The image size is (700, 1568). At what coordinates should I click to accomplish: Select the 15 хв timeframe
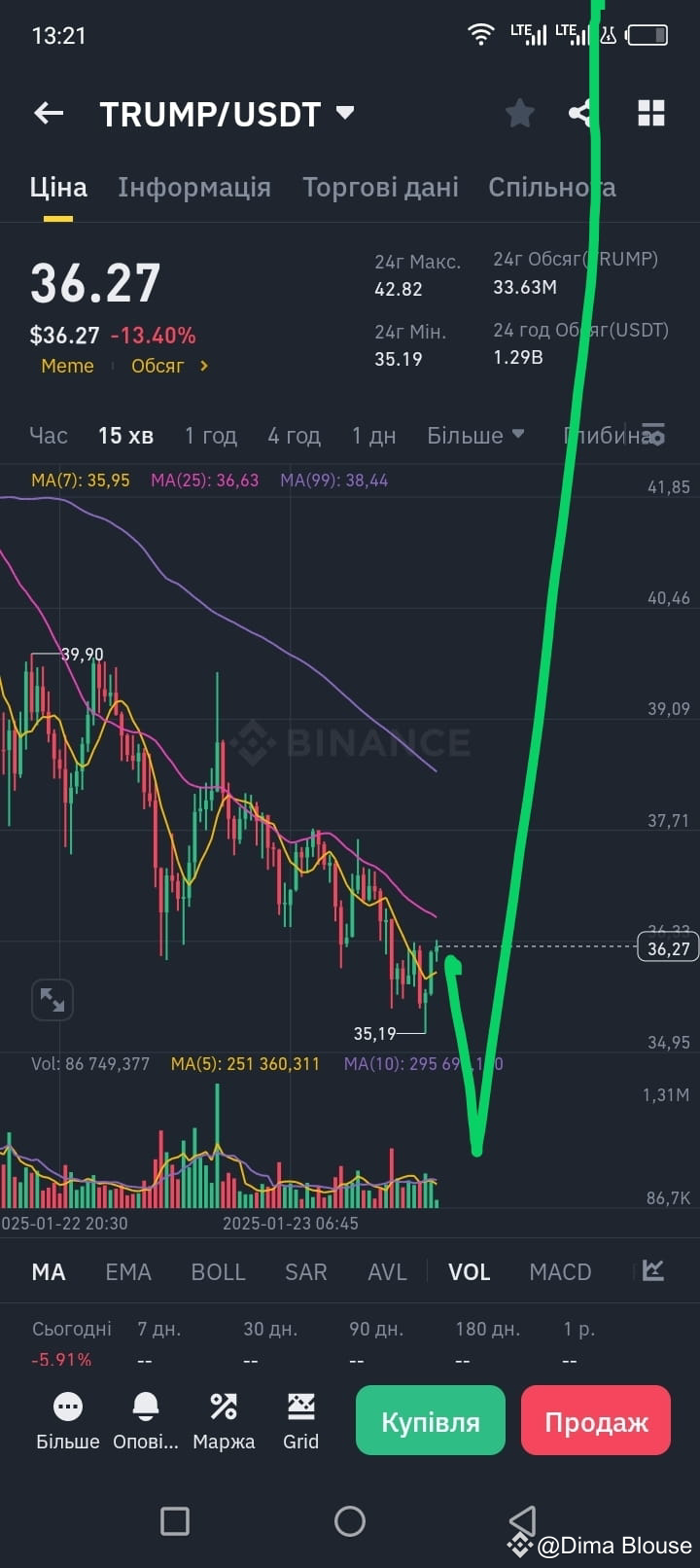click(x=125, y=435)
